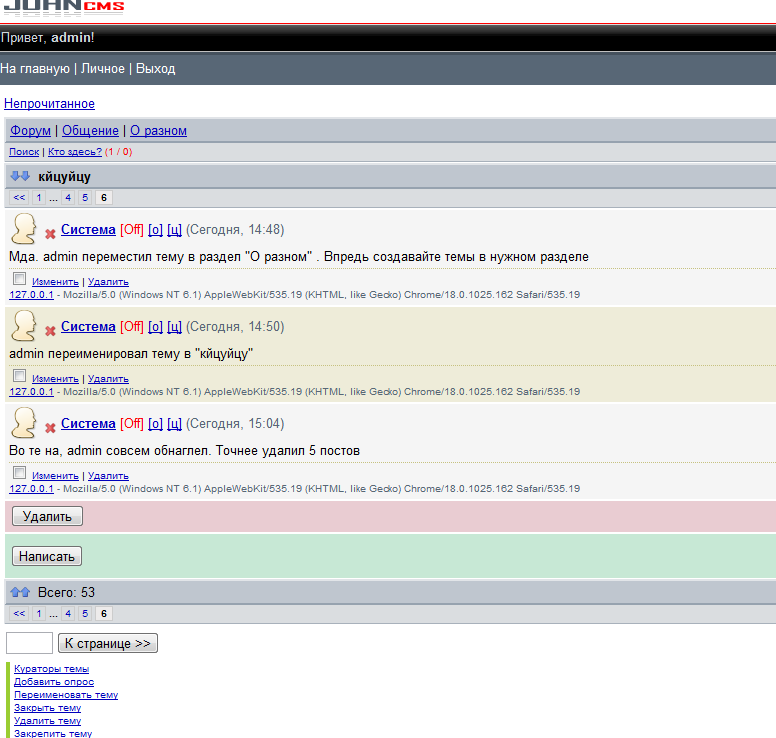
Task: Click the down arrows icon beside topic title
Action: pos(20,177)
